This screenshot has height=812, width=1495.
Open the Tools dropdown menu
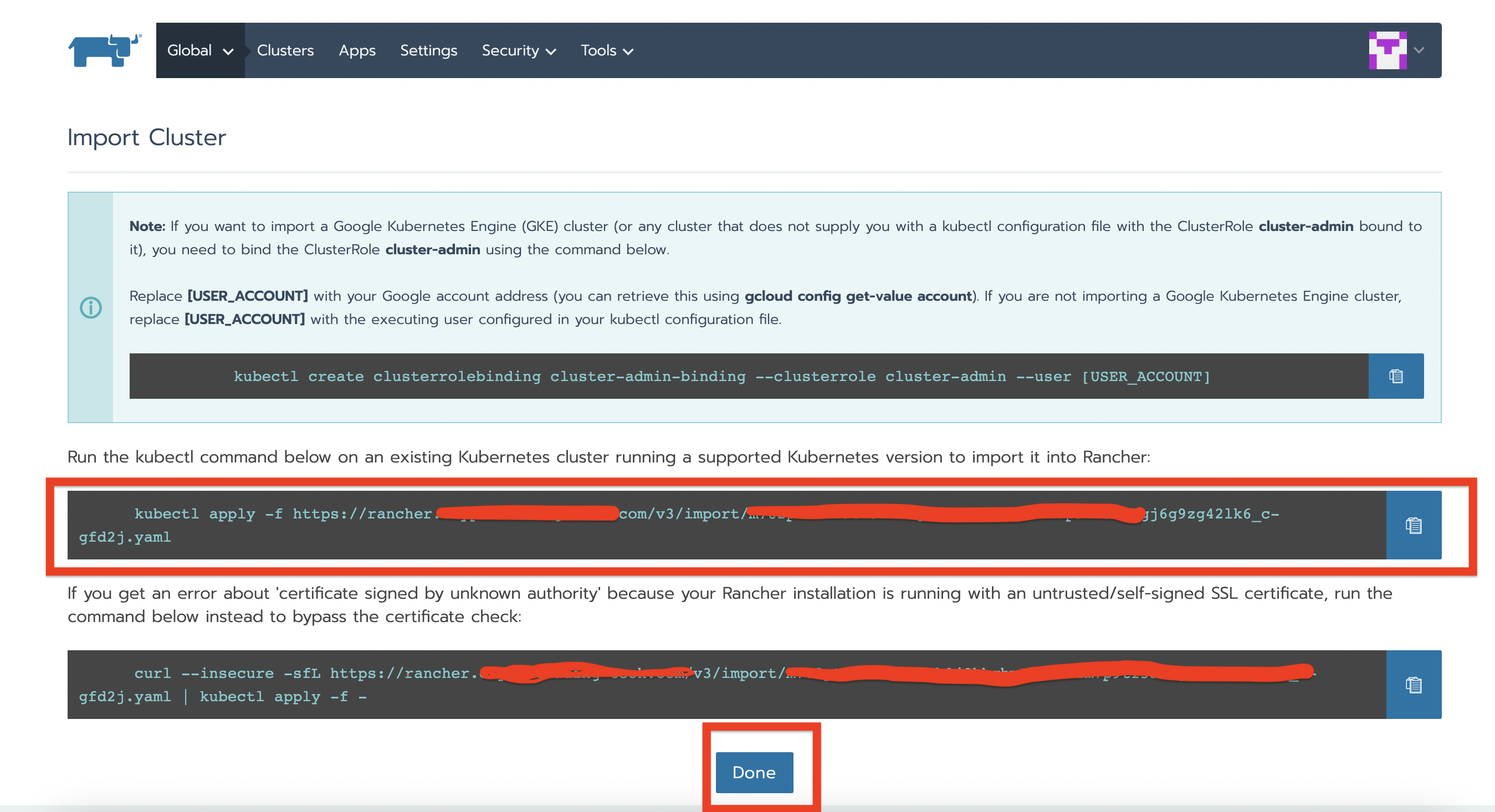[x=606, y=50]
